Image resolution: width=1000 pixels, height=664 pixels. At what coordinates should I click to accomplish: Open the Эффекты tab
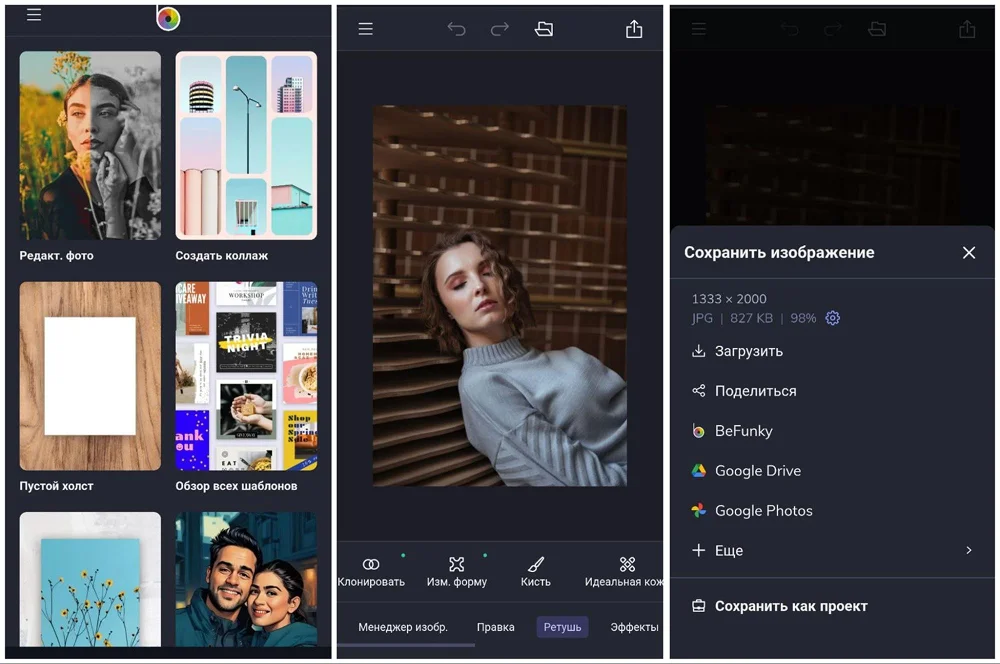coord(634,627)
